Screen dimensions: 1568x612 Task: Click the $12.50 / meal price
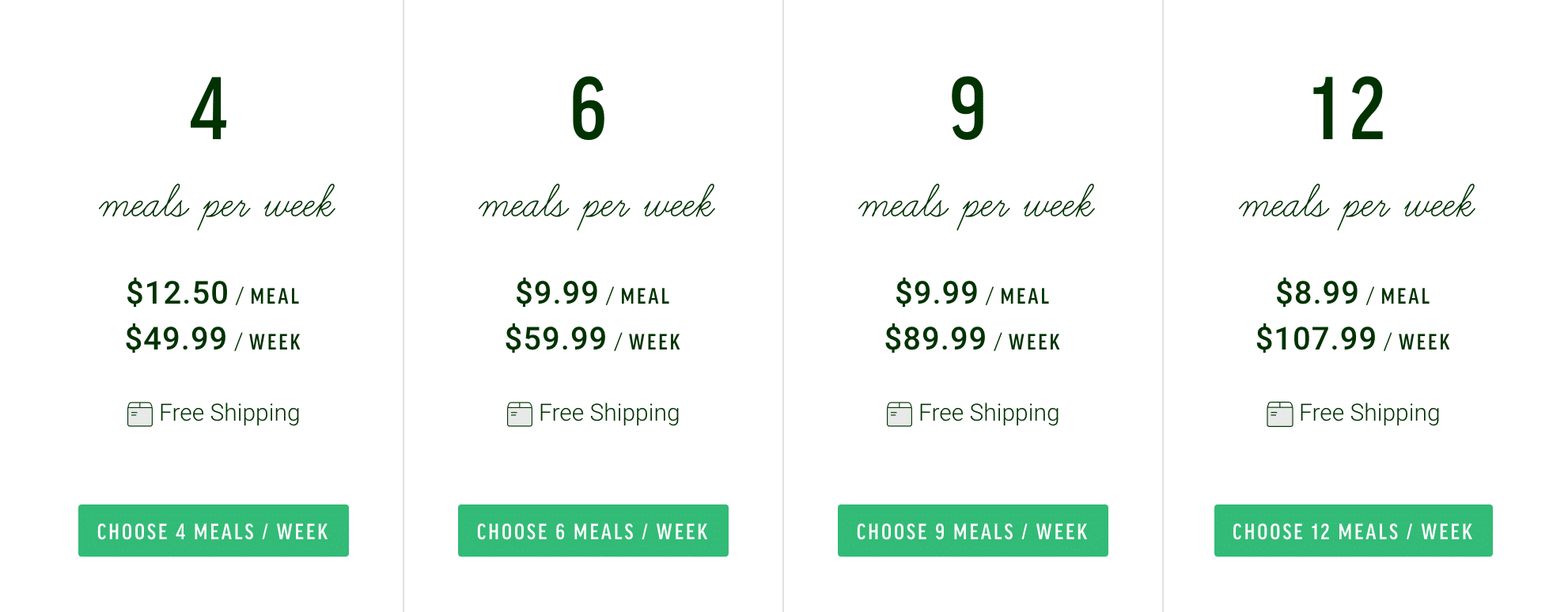(x=214, y=293)
